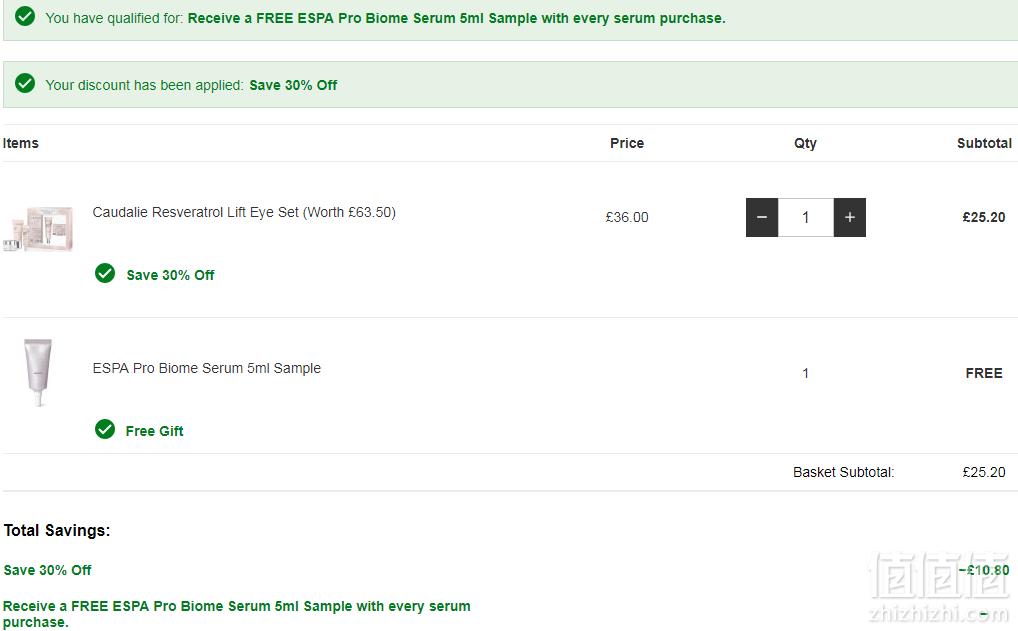
Task: Click the check icon next to item's Save 30% Off
Action: 105,273
